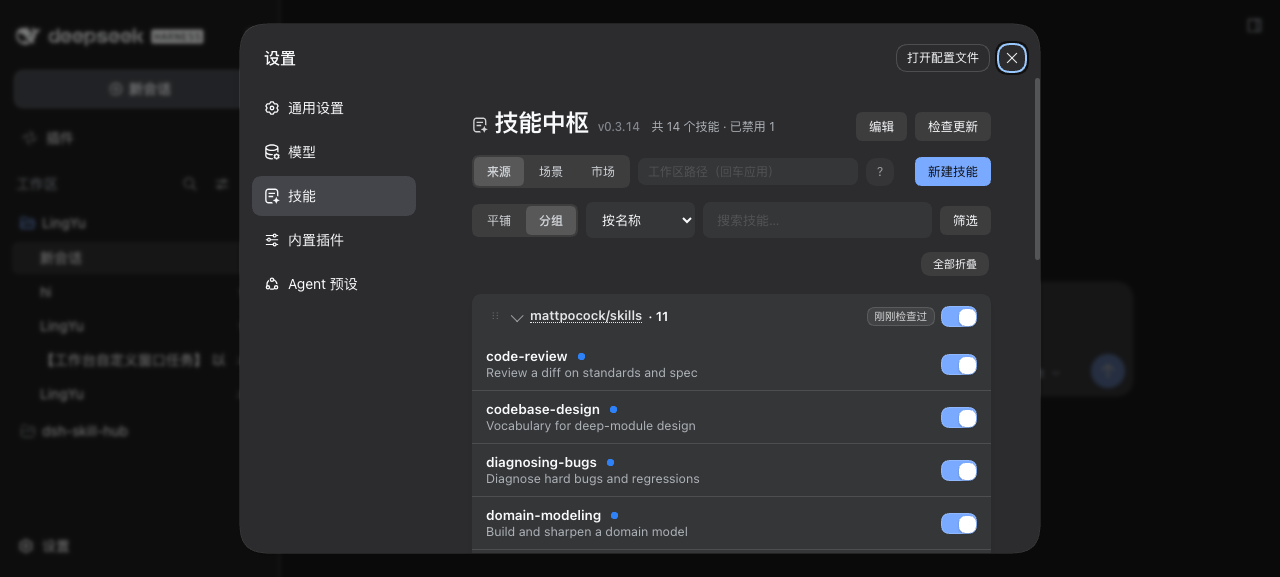Click 'Vocabulary for deep-module design' description
This screenshot has height=577, width=1280.
coord(591,426)
